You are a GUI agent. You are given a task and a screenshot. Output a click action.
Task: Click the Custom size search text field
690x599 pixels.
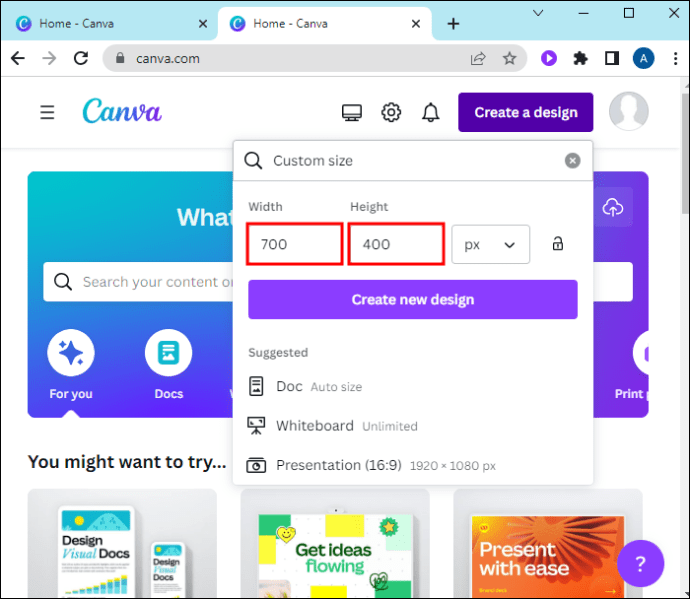coord(414,161)
